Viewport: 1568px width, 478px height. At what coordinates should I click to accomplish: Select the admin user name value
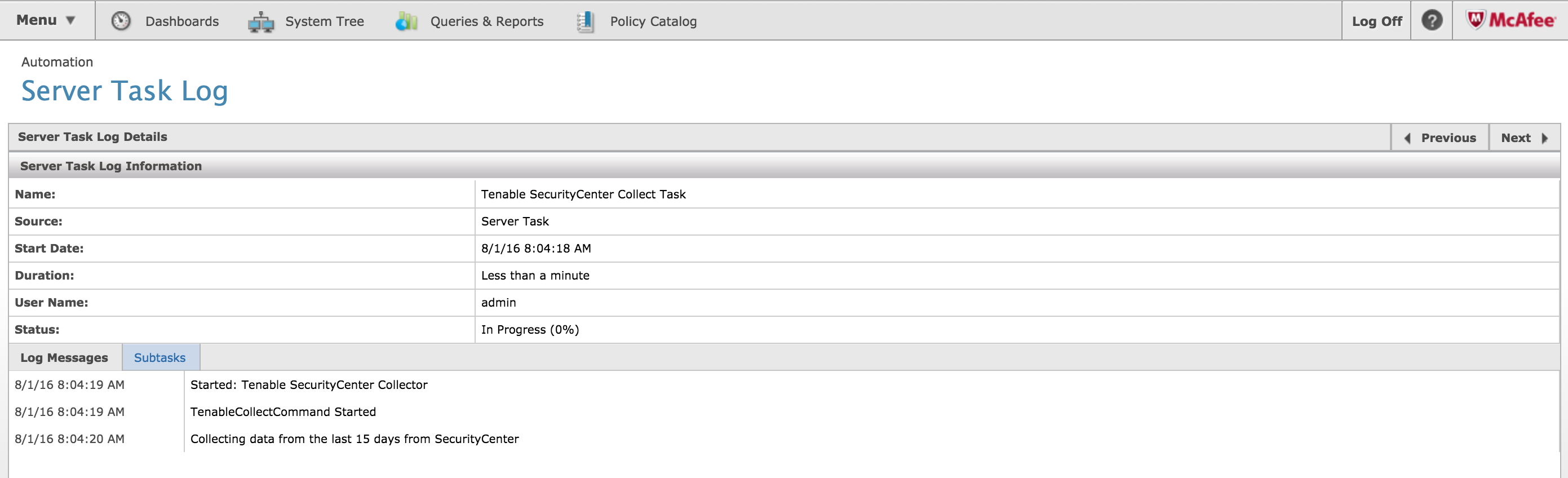point(498,303)
